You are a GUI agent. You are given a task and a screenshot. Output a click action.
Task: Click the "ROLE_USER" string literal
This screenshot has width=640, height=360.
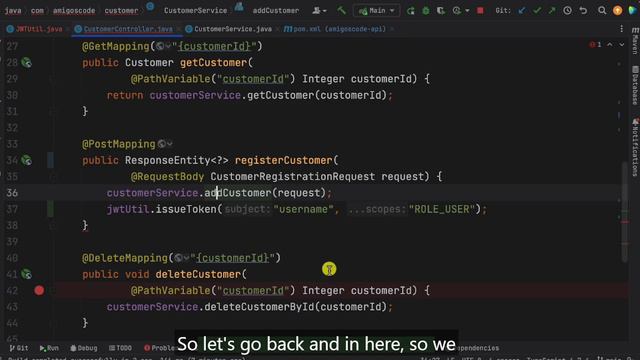pyautogui.click(x=442, y=209)
